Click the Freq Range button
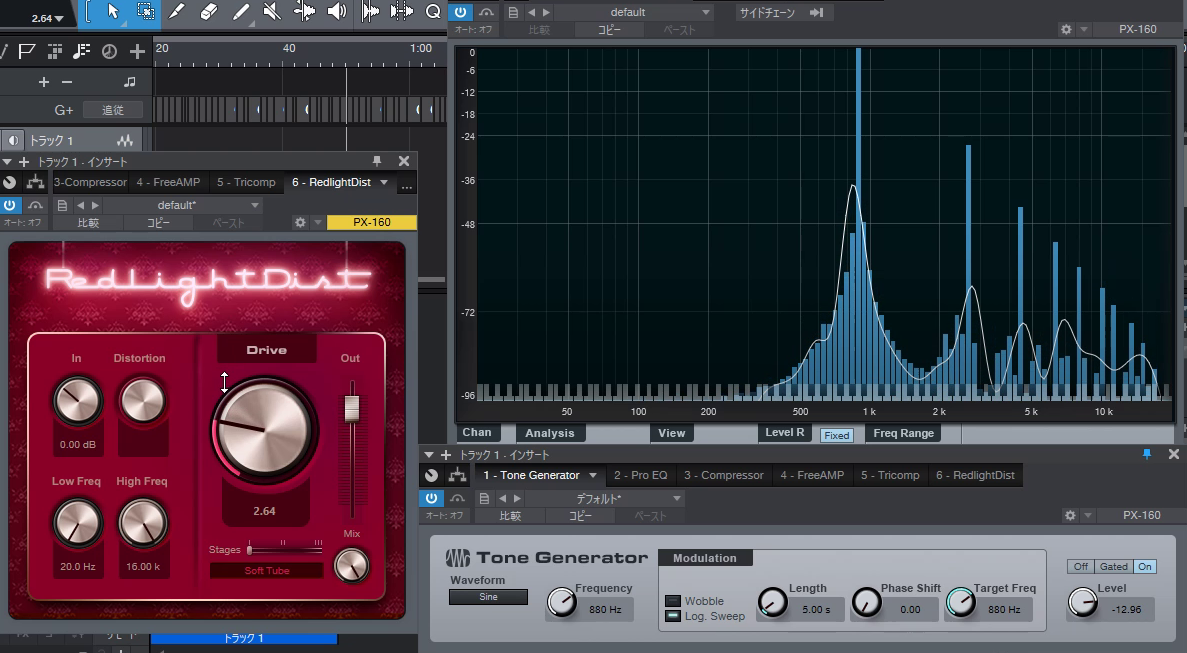Screen dimensions: 1187x653 coord(903,433)
